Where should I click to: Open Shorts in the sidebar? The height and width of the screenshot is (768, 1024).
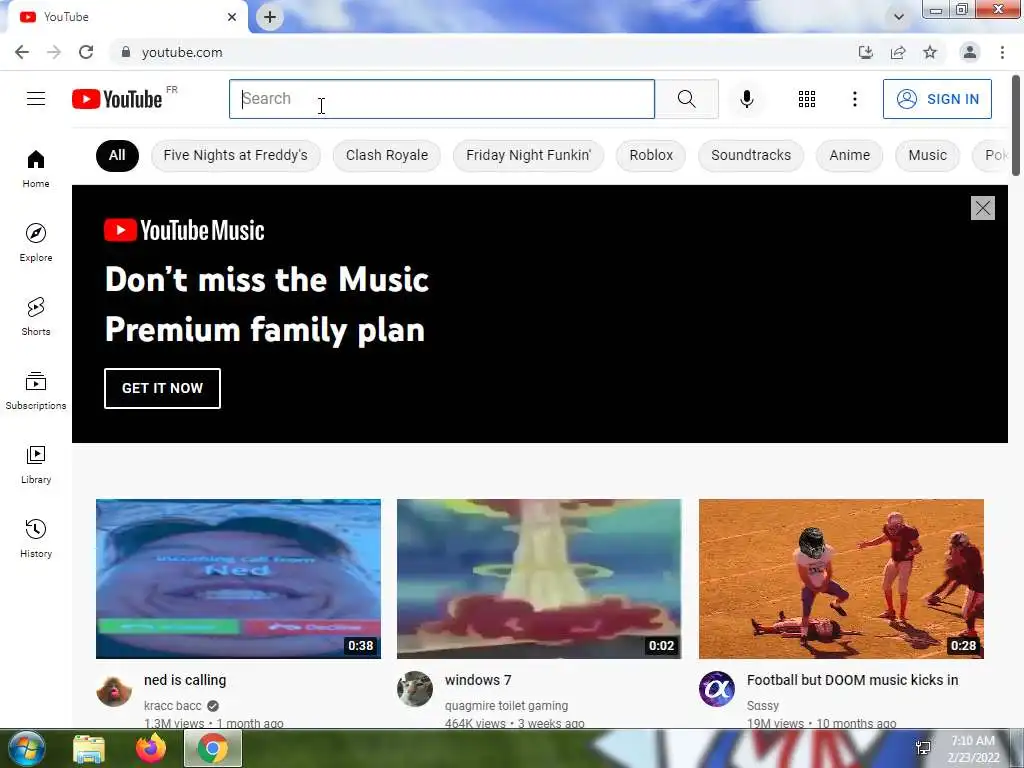coord(36,316)
